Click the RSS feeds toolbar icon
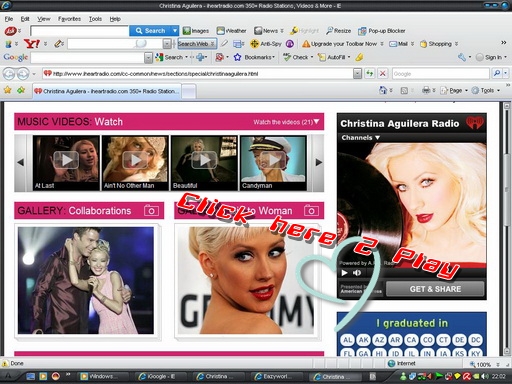Image resolution: width=512 pixels, height=384 pixels. pos(404,90)
